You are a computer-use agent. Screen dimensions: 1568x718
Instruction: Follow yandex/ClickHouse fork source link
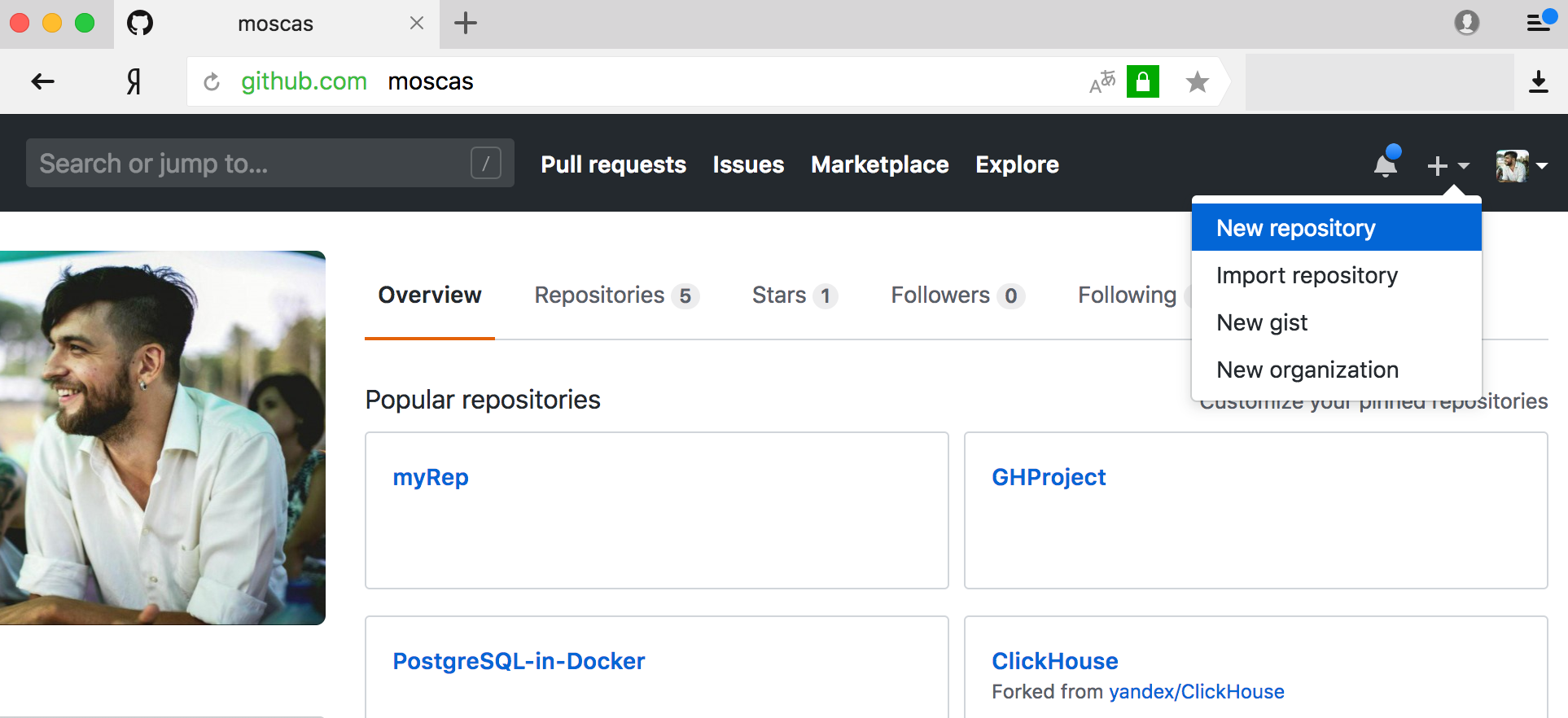pyautogui.click(x=1197, y=691)
